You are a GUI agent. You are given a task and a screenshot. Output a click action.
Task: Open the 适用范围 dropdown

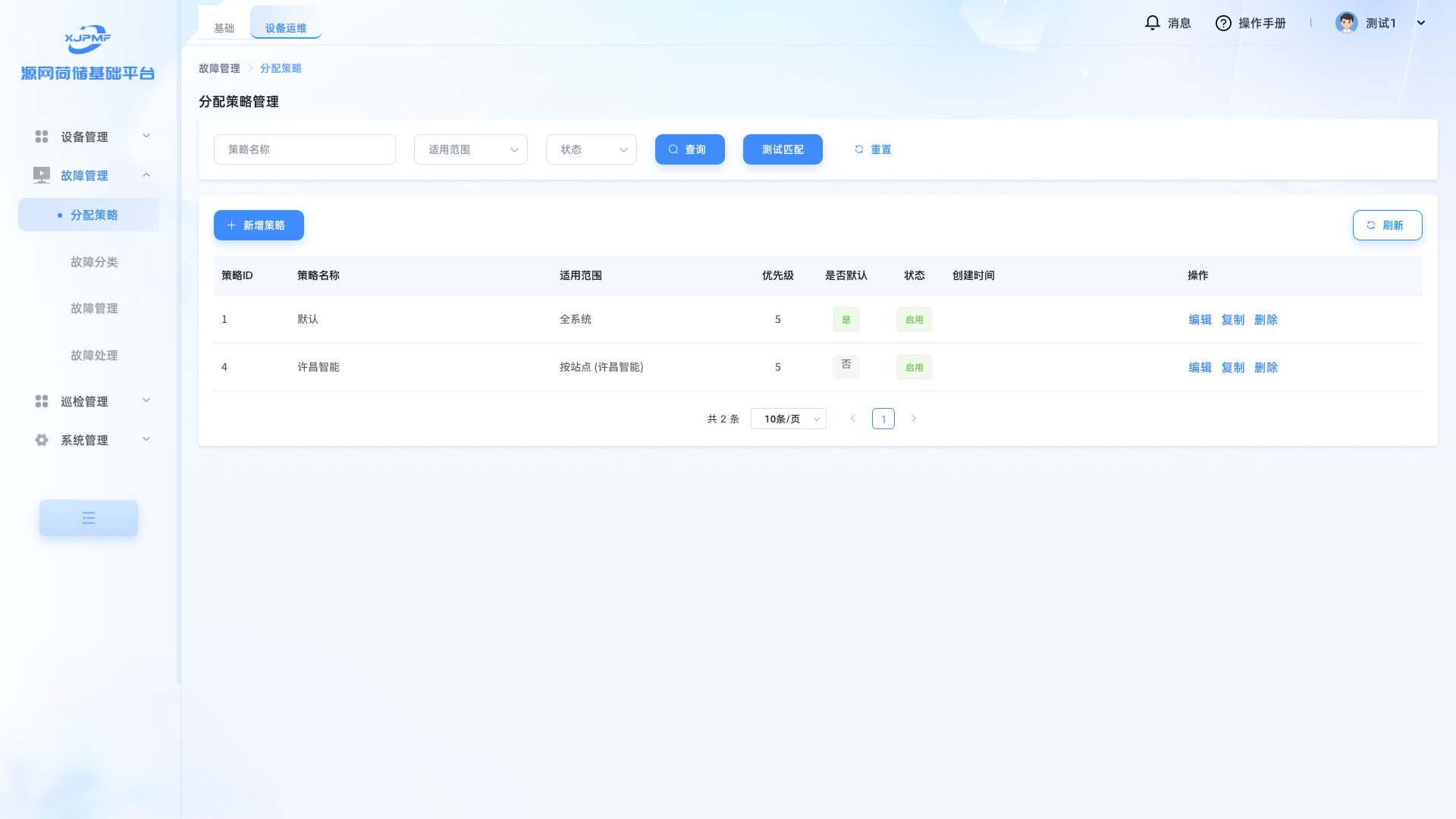pyautogui.click(x=470, y=149)
